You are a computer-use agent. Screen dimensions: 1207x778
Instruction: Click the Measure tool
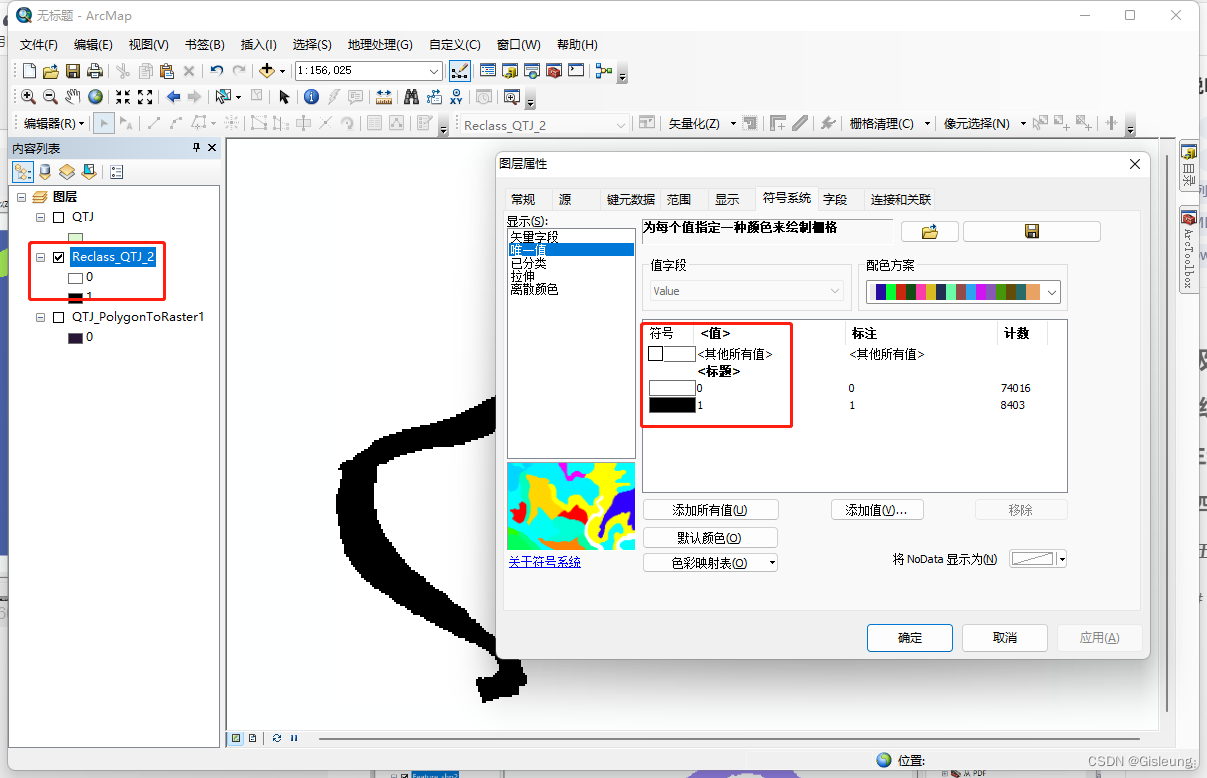[383, 97]
